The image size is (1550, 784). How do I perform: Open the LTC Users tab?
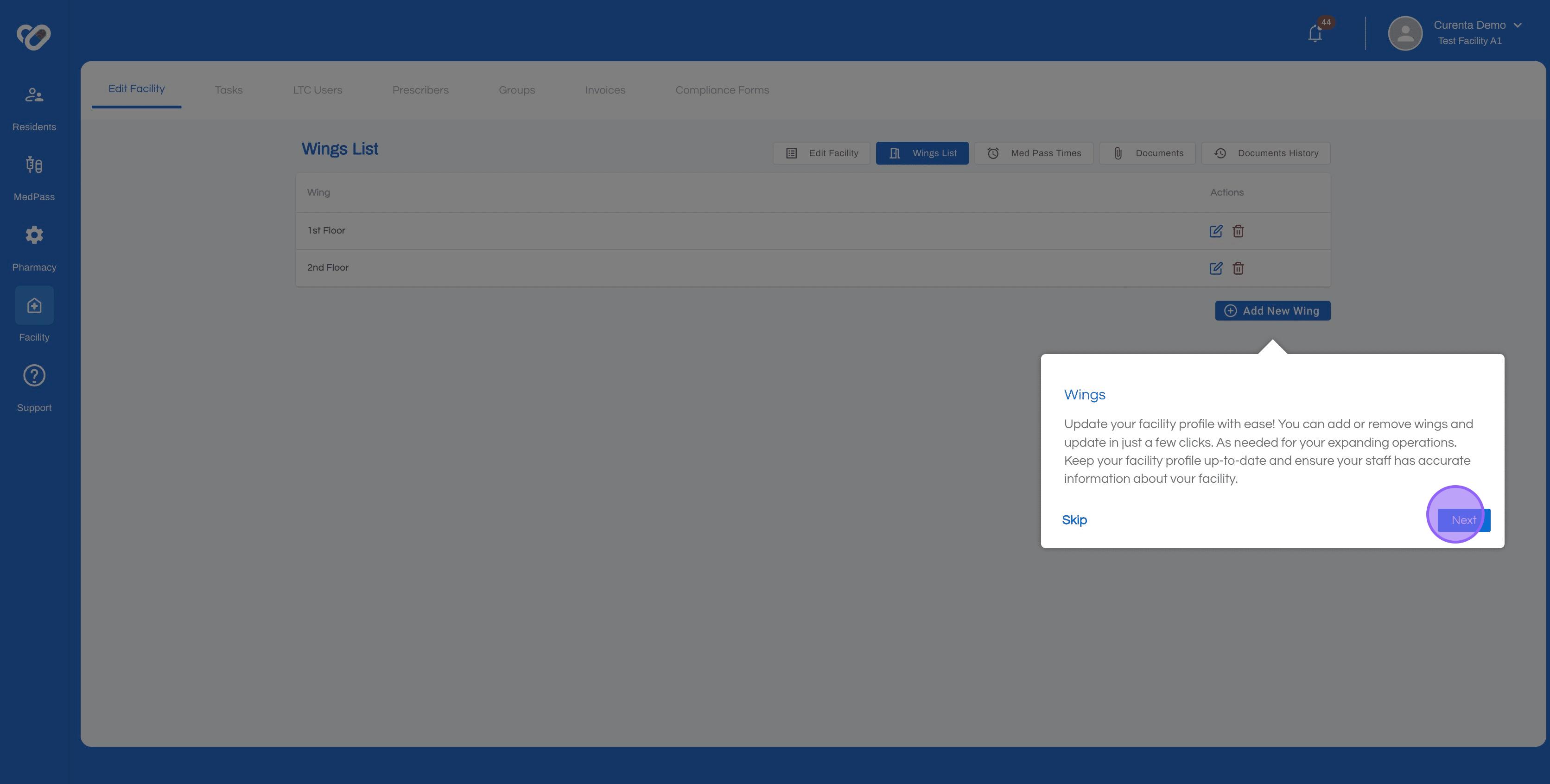(x=317, y=90)
